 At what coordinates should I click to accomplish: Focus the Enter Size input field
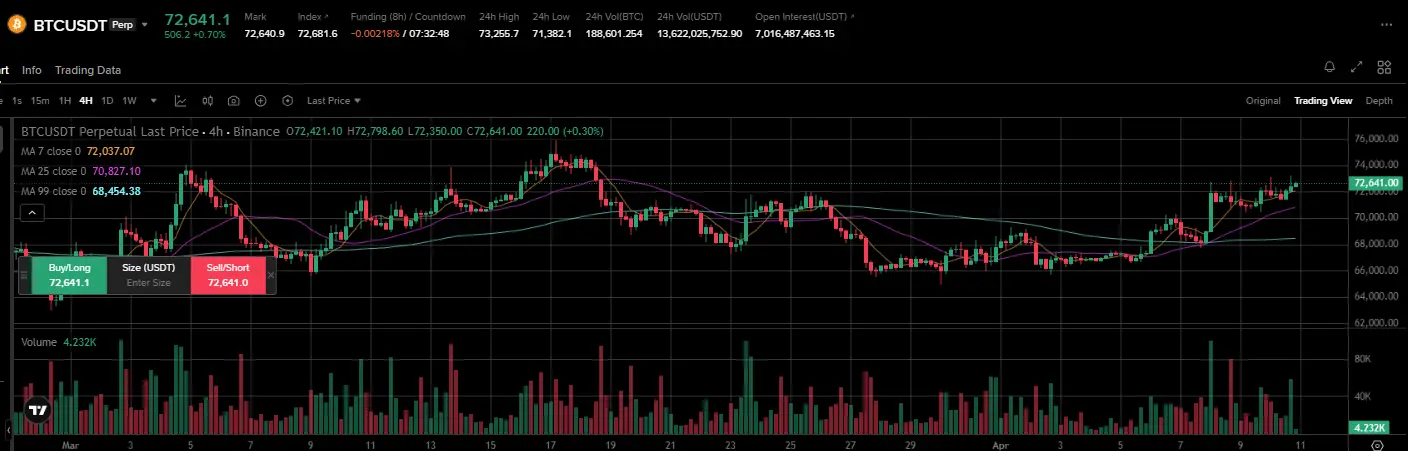click(x=149, y=283)
